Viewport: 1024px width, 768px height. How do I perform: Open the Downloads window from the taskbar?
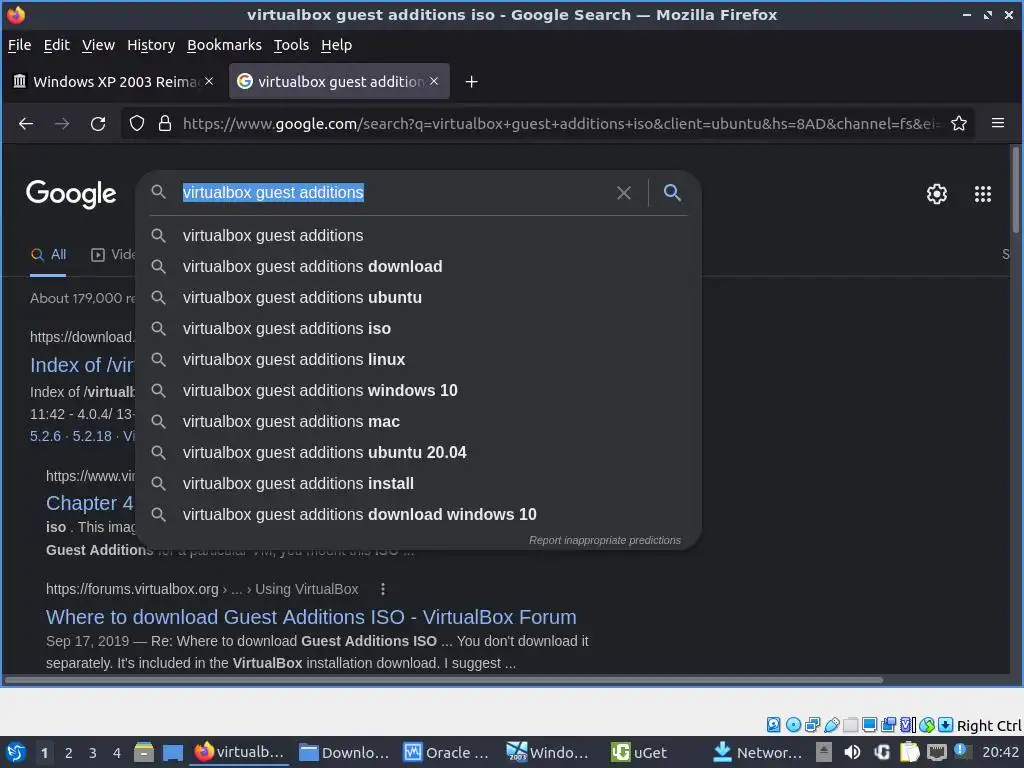(x=344, y=752)
